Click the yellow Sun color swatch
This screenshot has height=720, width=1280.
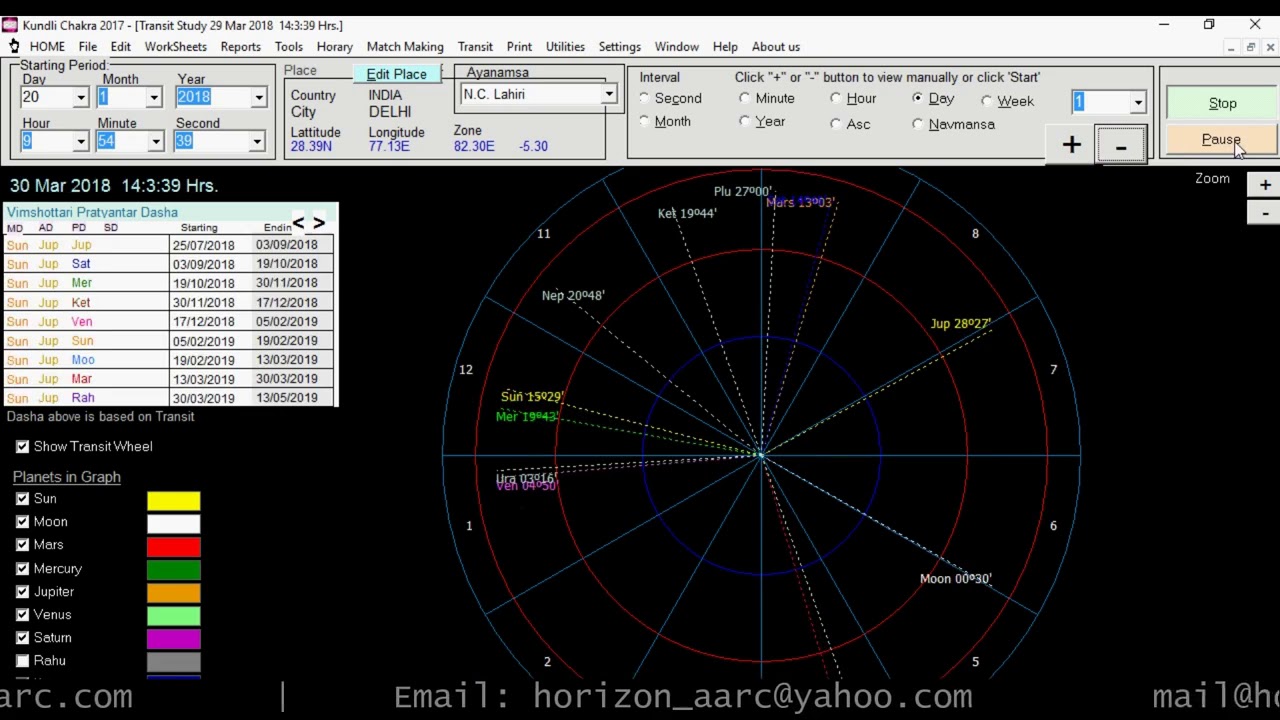[174, 500]
